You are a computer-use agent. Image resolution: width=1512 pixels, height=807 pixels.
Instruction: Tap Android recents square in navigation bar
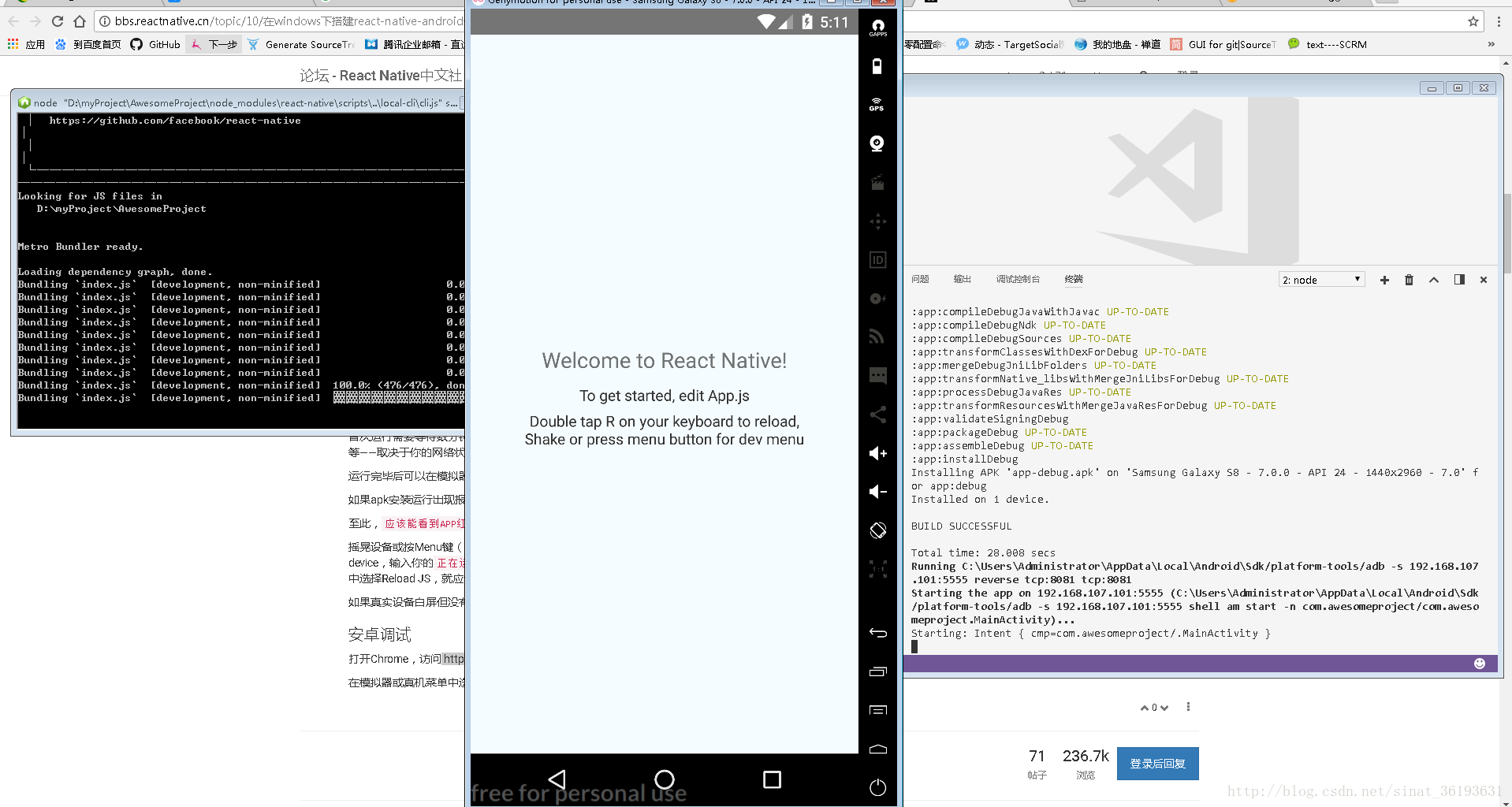(x=772, y=779)
